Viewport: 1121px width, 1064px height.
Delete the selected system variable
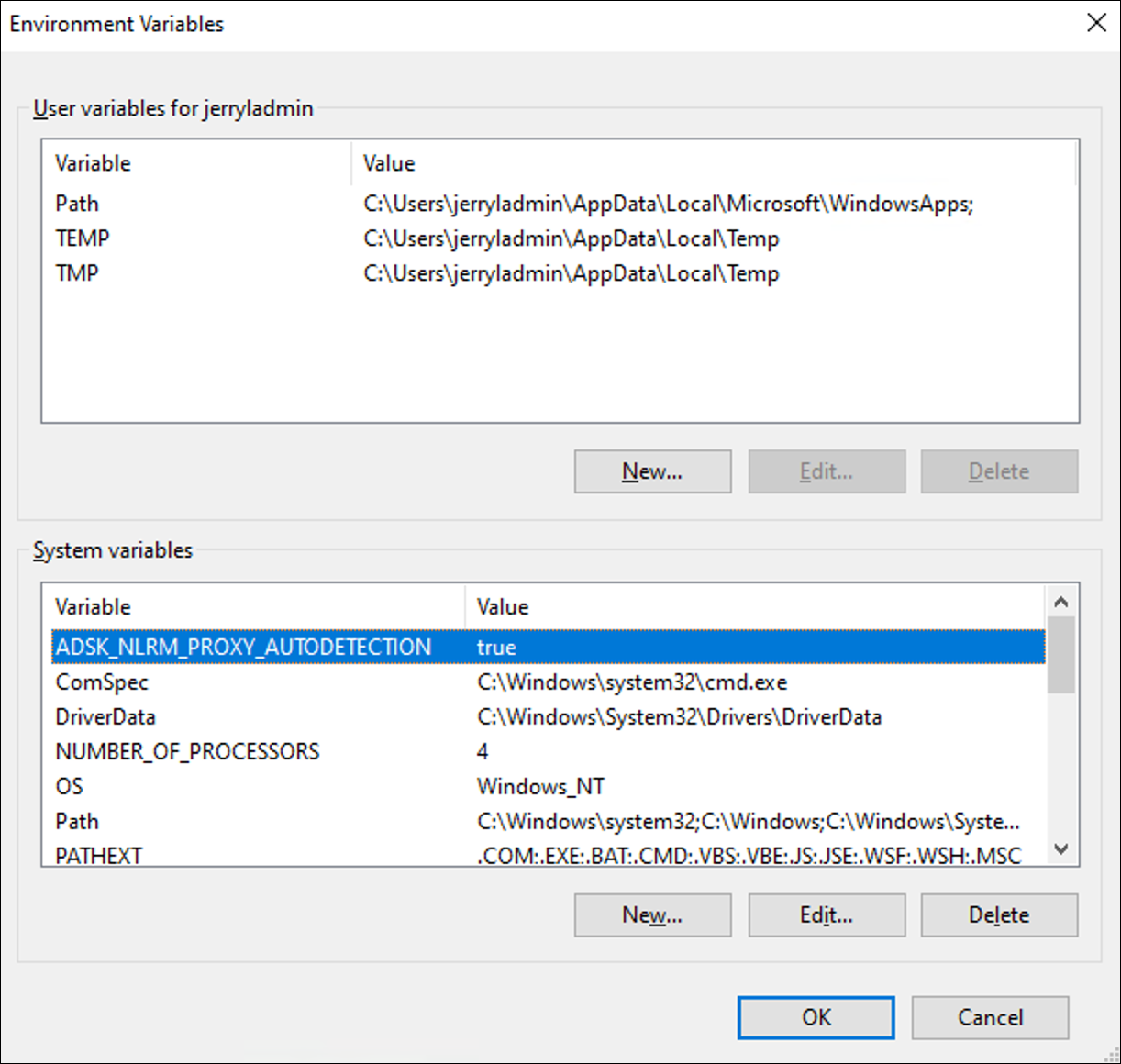tap(999, 915)
